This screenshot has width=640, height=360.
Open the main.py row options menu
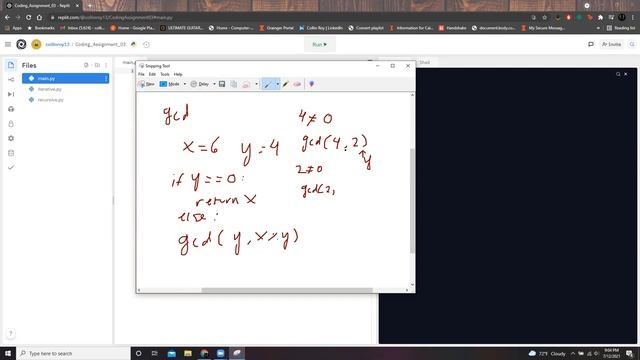(x=106, y=78)
